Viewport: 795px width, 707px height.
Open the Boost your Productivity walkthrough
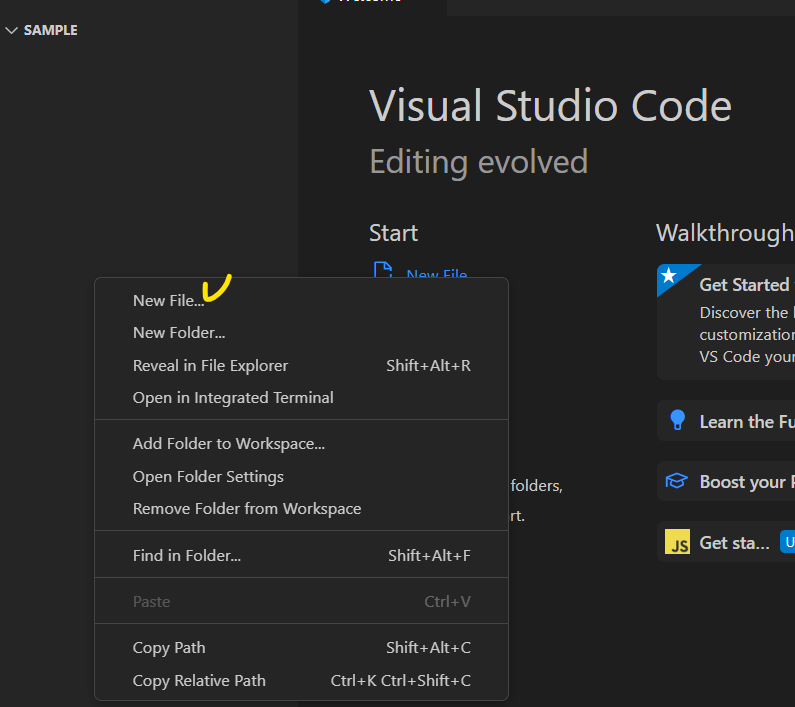726,481
